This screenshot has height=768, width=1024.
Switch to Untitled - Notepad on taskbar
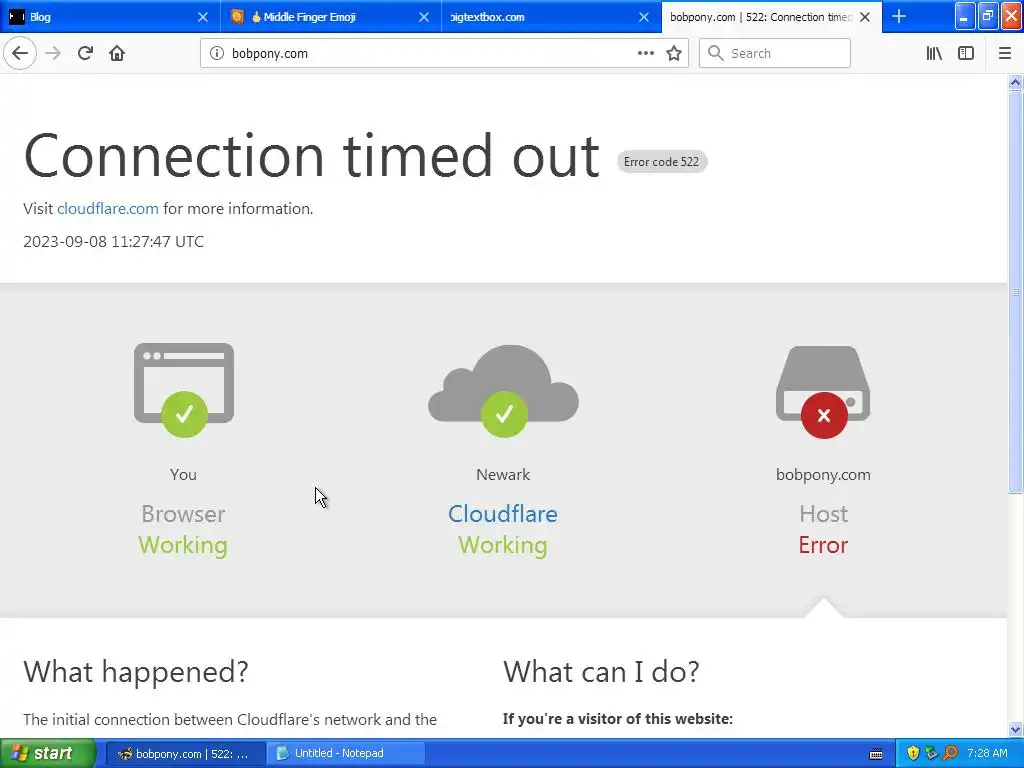click(346, 754)
